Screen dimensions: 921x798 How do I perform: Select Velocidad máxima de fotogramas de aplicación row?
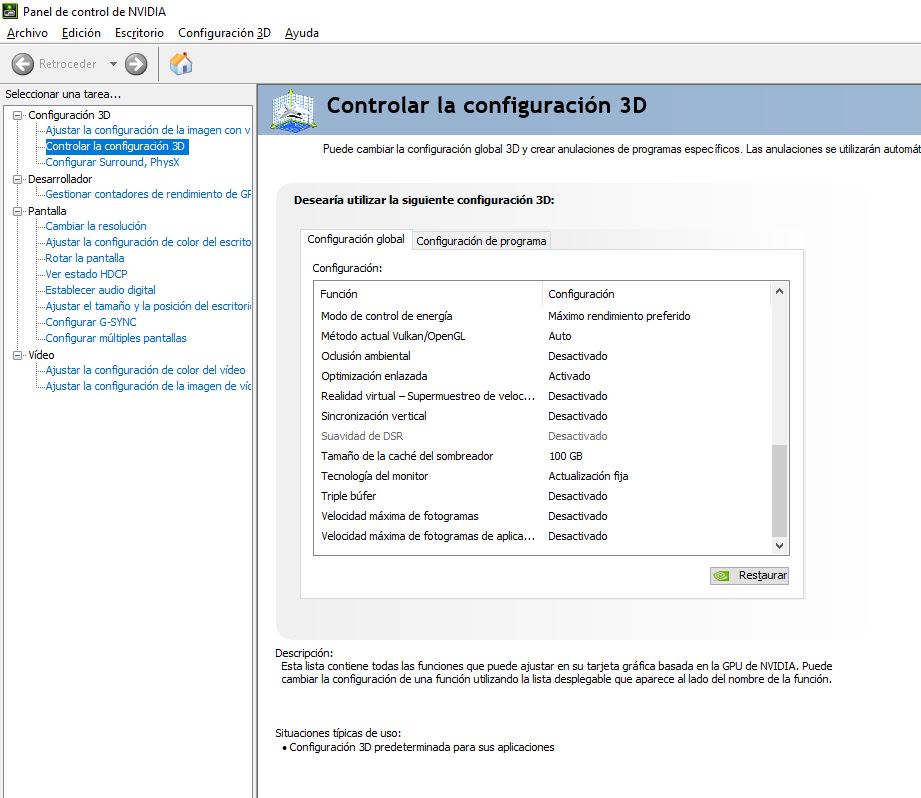[x=544, y=536]
